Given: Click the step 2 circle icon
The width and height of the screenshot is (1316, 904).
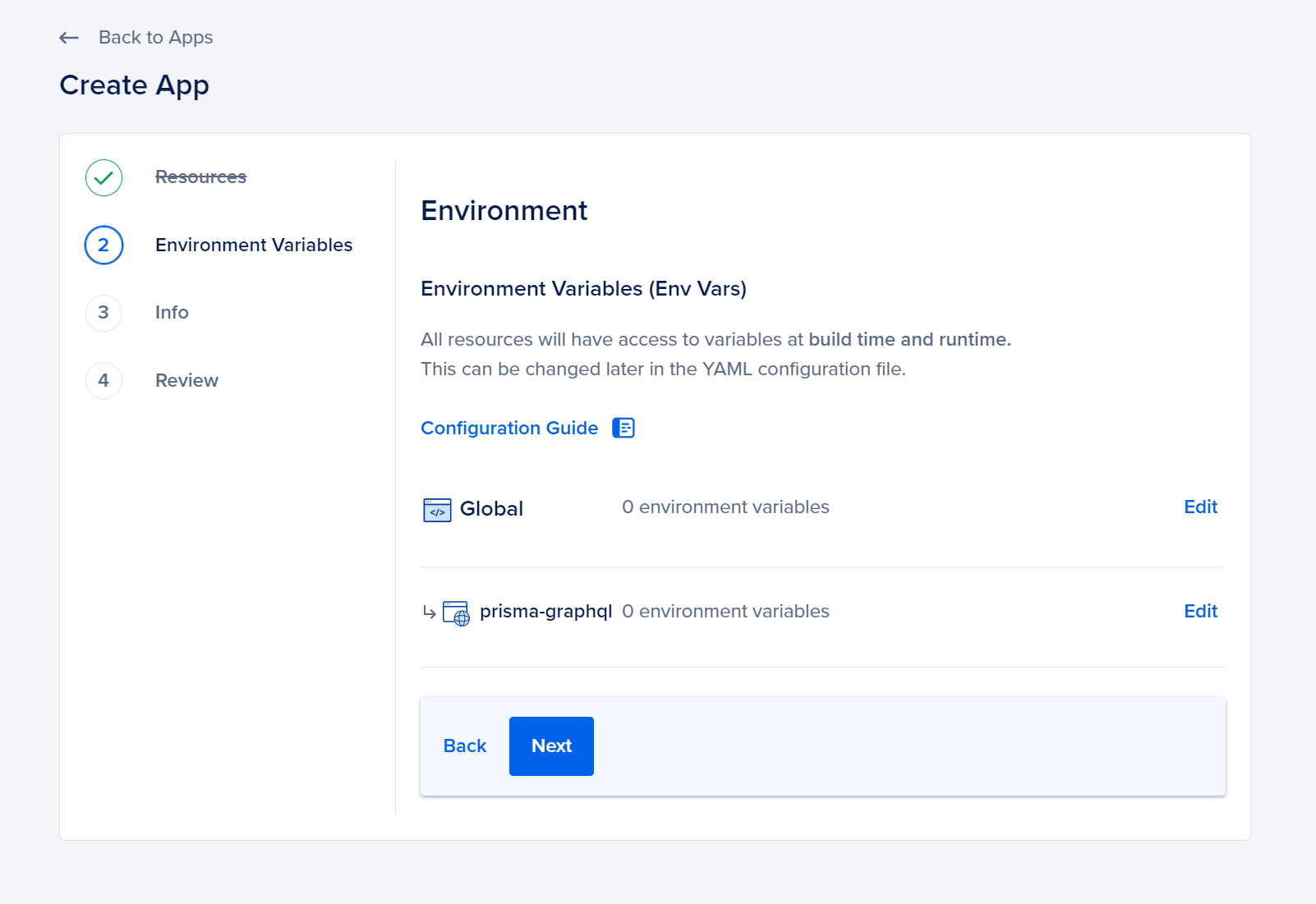Looking at the screenshot, I should 104,245.
